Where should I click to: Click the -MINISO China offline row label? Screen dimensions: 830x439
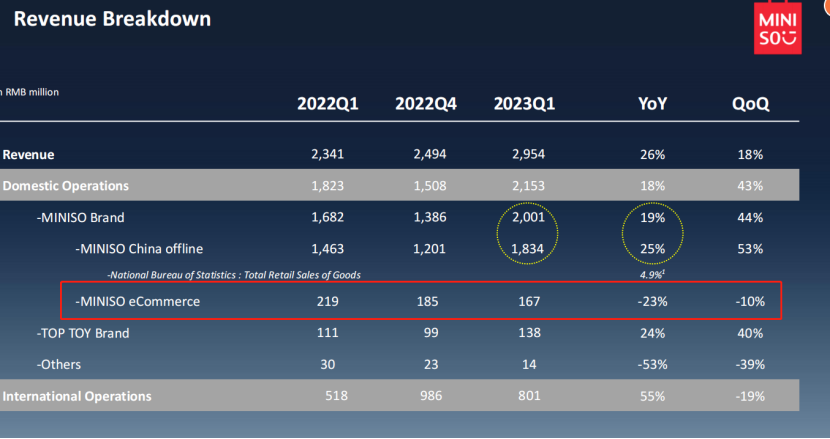pyautogui.click(x=146, y=248)
